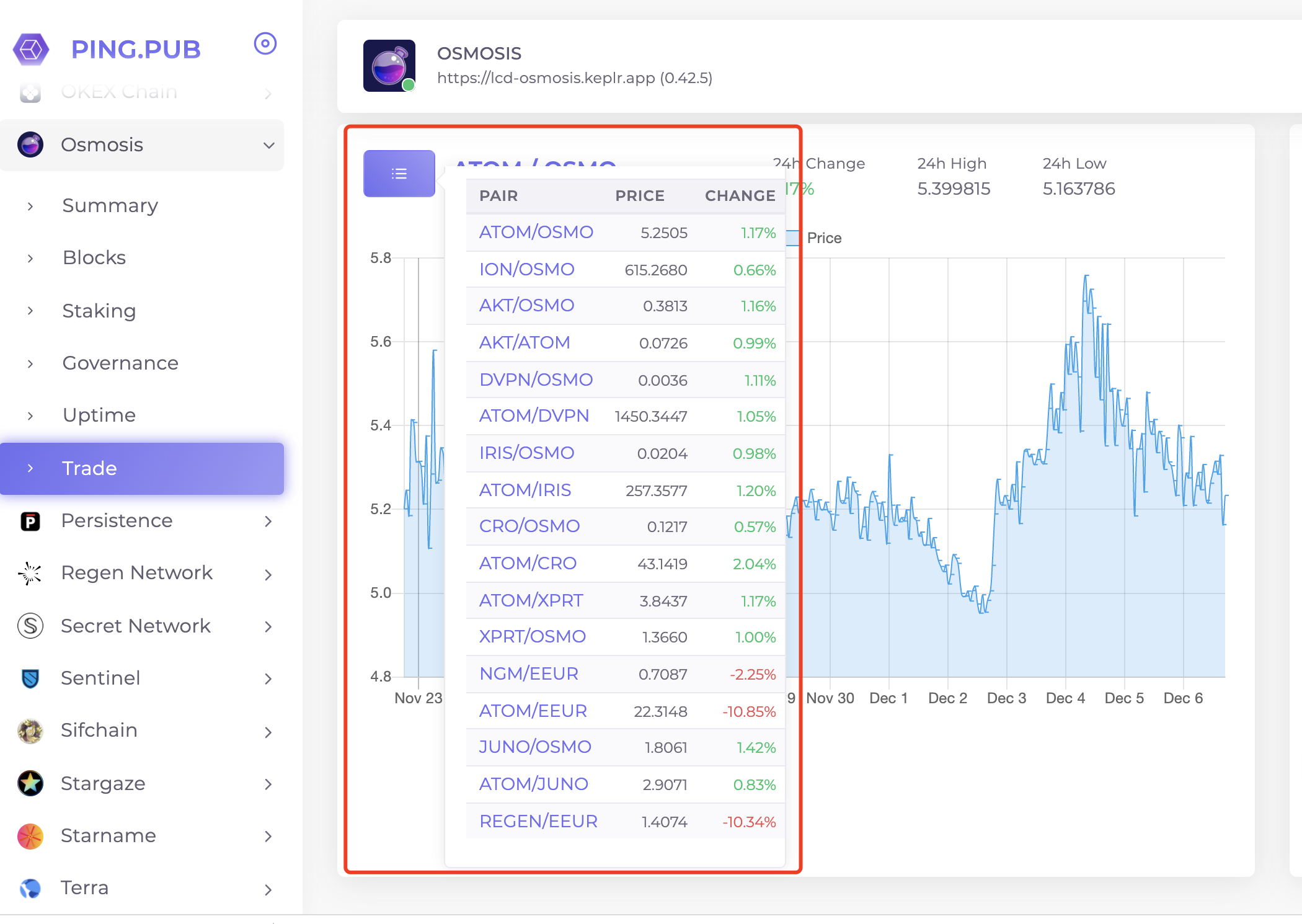Expand the Terra chain menu chevron
This screenshot has height=924, width=1302.
pos(268,889)
